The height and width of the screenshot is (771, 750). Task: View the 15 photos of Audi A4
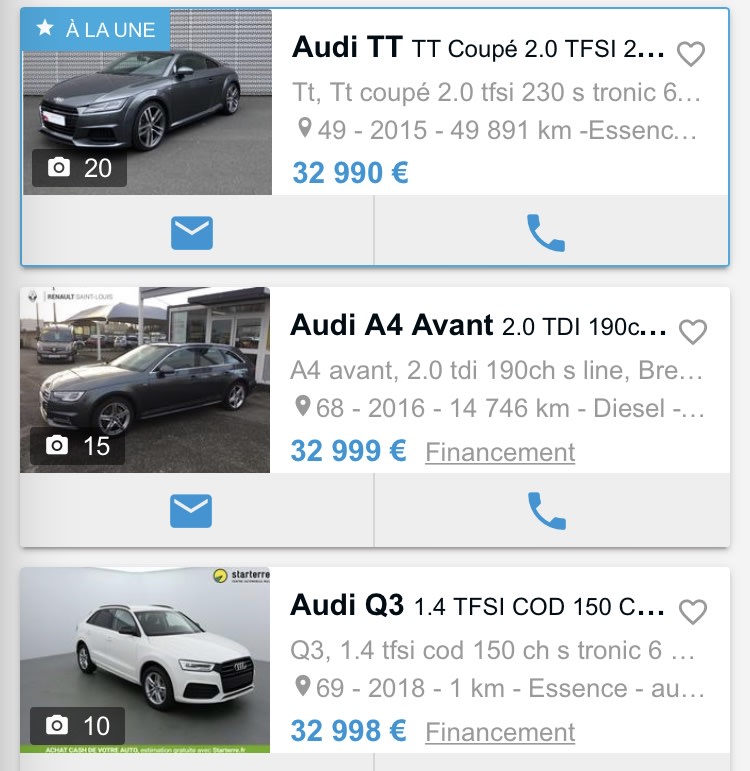tap(79, 446)
